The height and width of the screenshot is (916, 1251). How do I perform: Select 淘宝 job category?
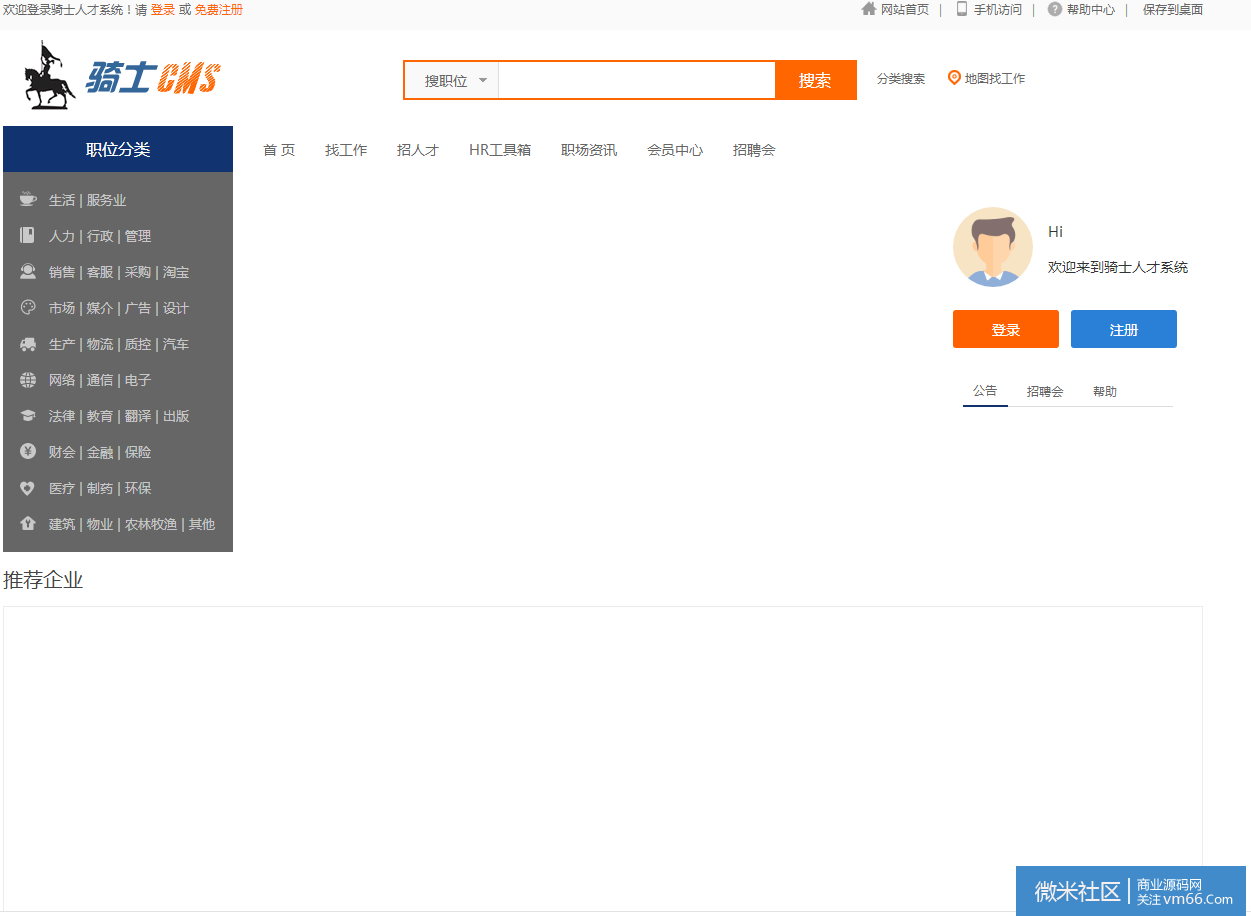176,272
